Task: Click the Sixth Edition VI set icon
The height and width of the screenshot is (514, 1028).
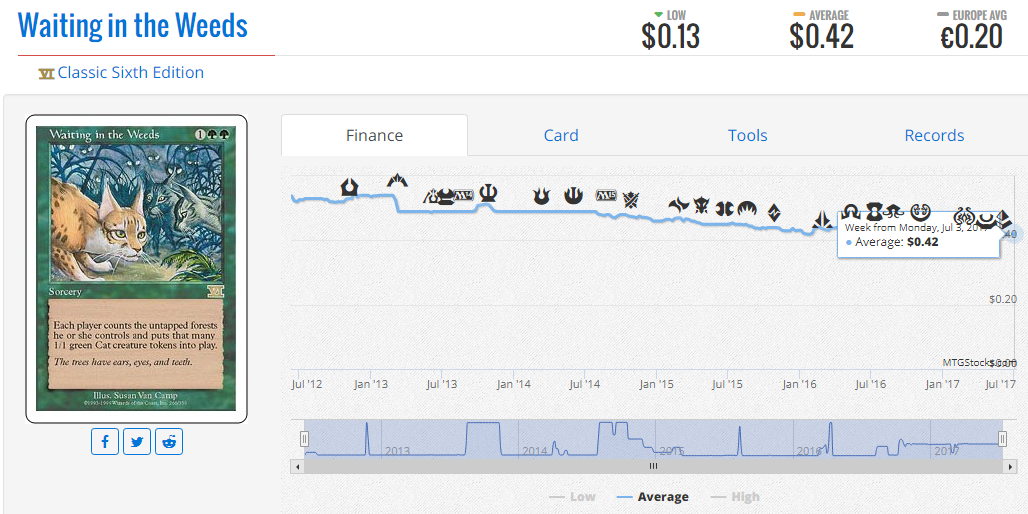Action: pyautogui.click(x=46, y=73)
